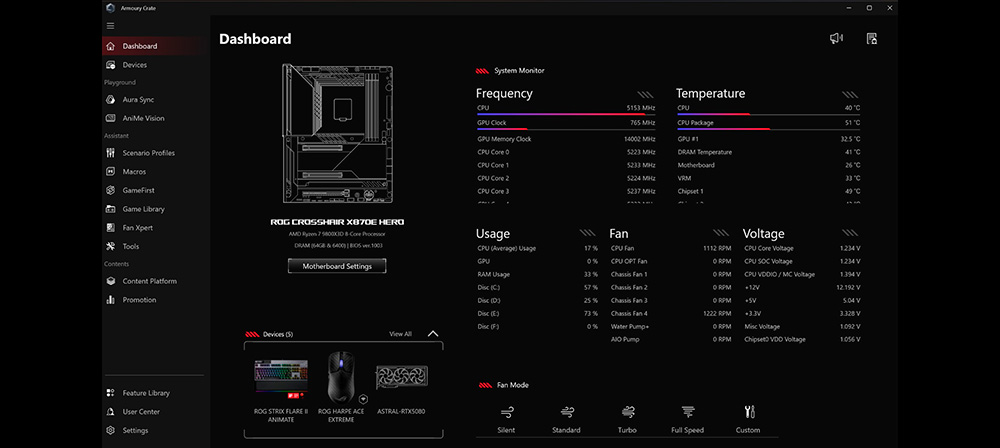Open the announcements megaphone icon

(x=836, y=38)
